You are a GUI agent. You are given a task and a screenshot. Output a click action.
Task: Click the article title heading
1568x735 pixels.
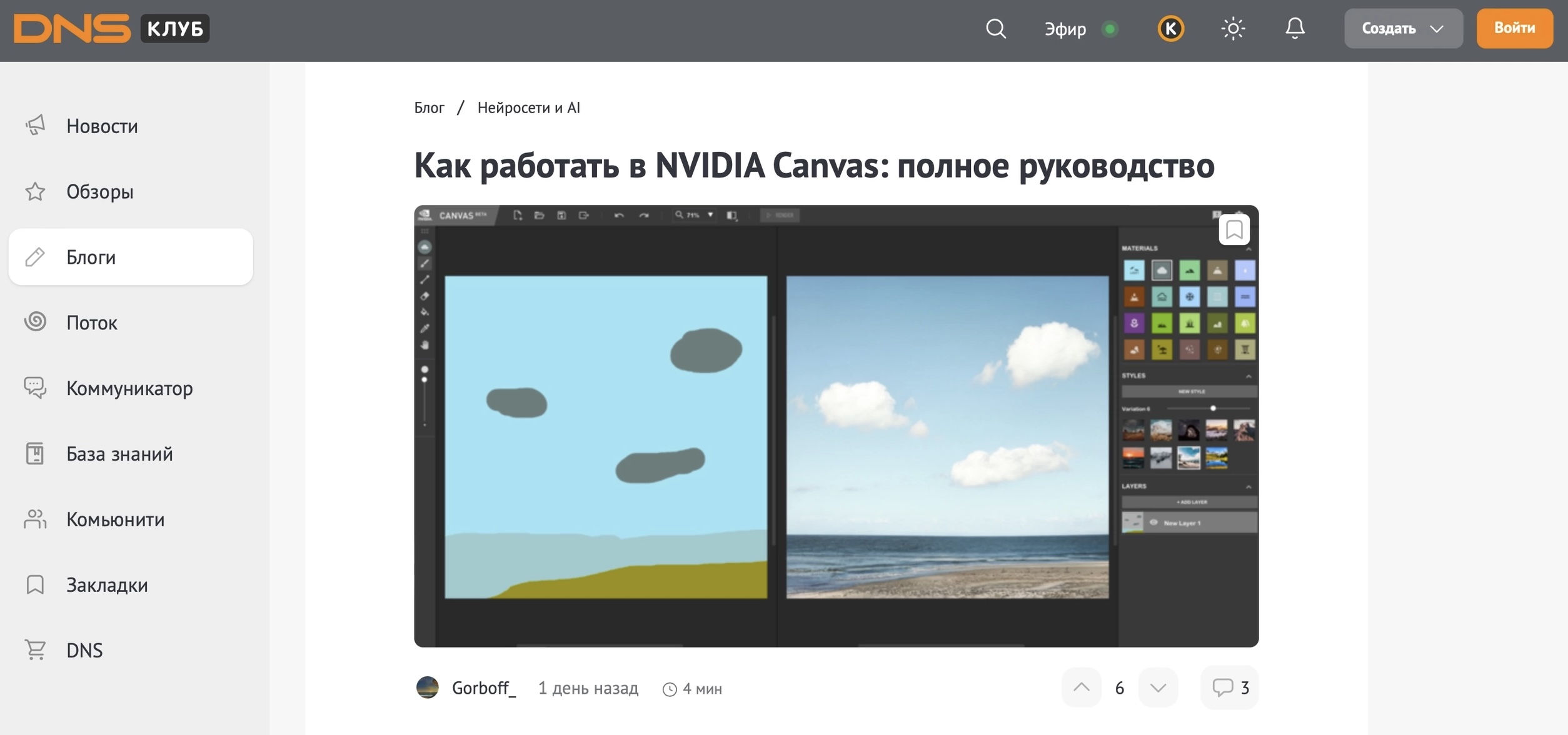point(814,166)
